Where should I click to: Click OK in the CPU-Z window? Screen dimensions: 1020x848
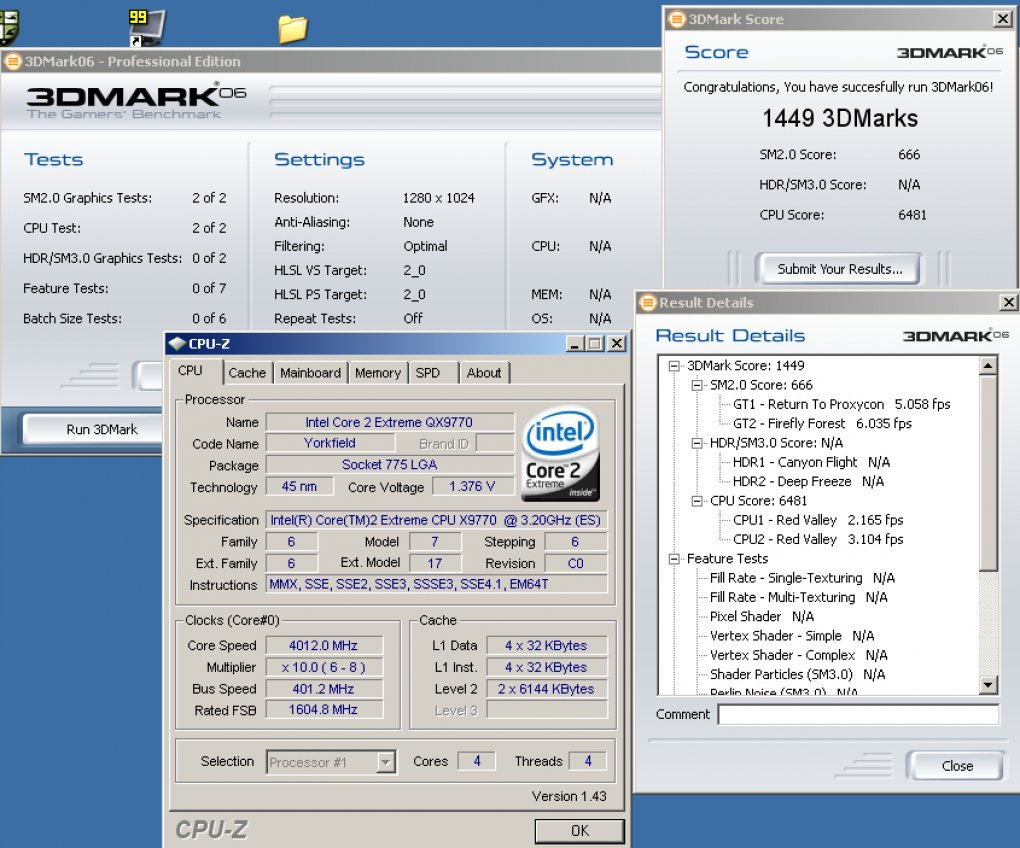click(x=579, y=830)
